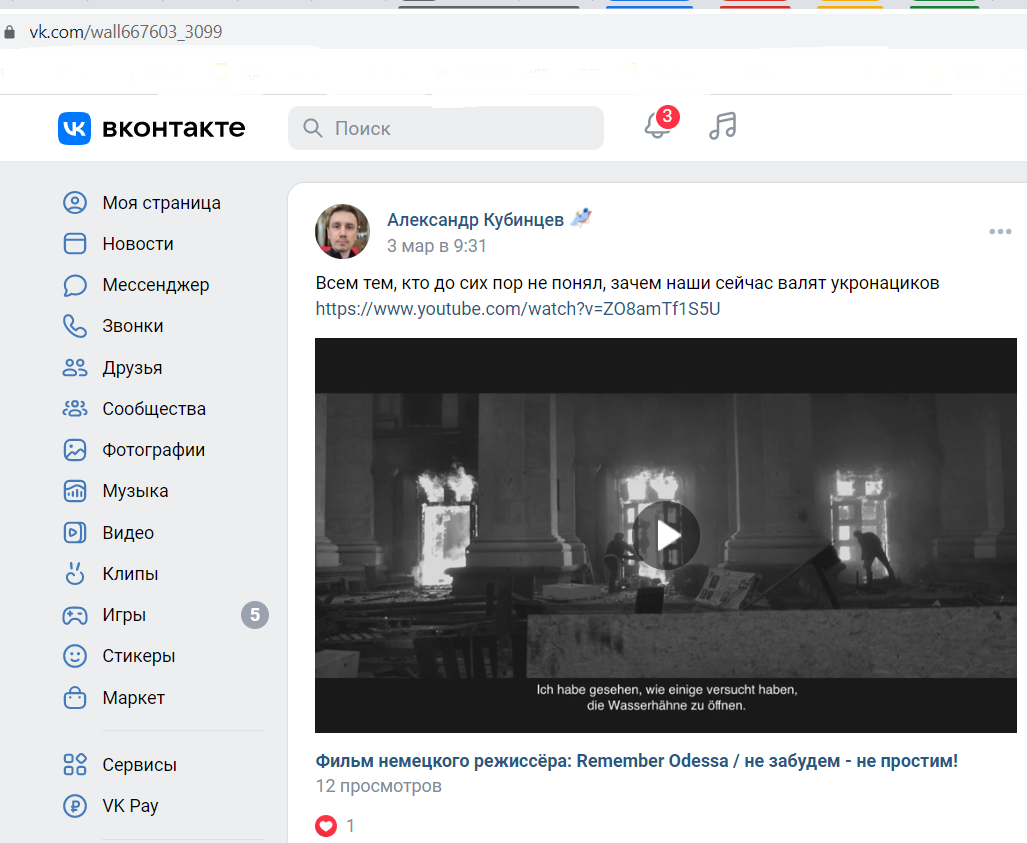Open VK Pay label
This screenshot has height=843, width=1027.
130,806
